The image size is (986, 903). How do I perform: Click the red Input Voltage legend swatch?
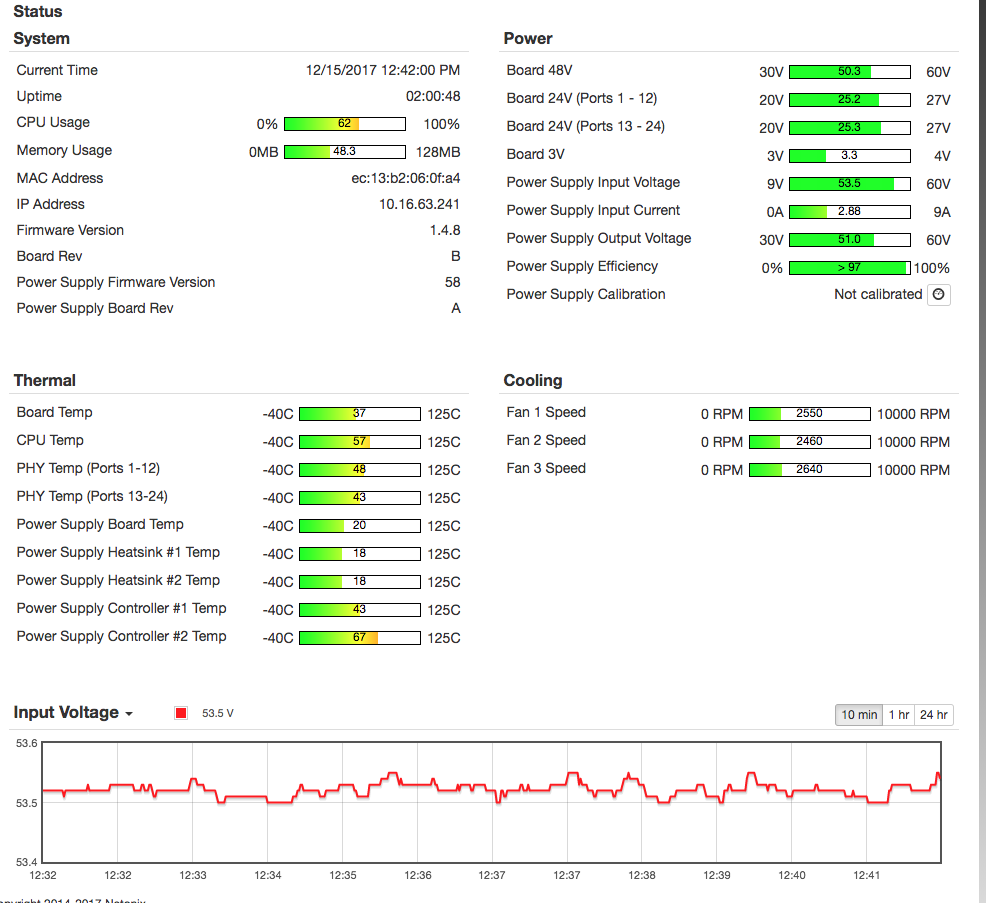(x=181, y=713)
